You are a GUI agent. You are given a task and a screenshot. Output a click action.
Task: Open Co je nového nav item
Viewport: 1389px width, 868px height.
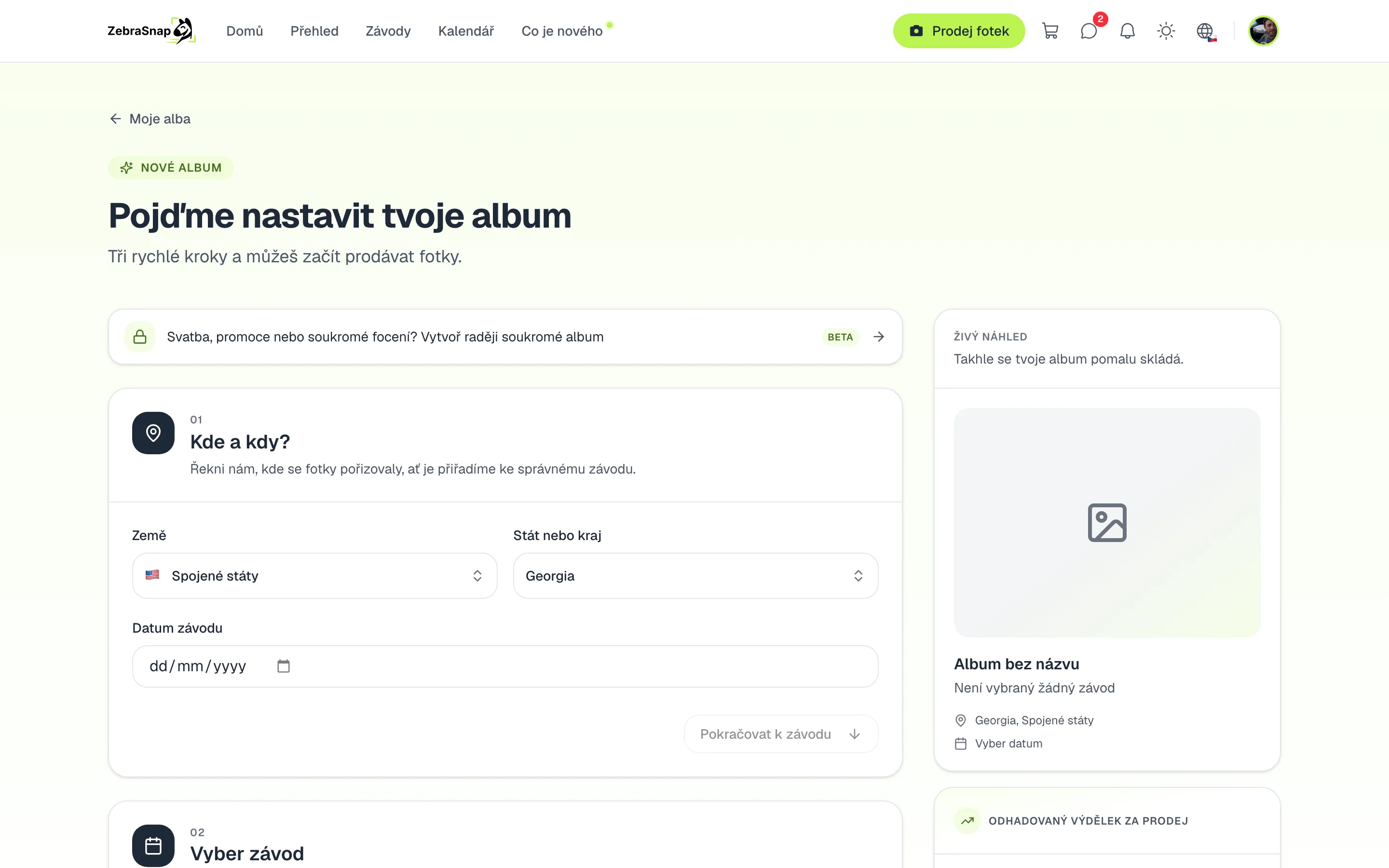(562, 31)
